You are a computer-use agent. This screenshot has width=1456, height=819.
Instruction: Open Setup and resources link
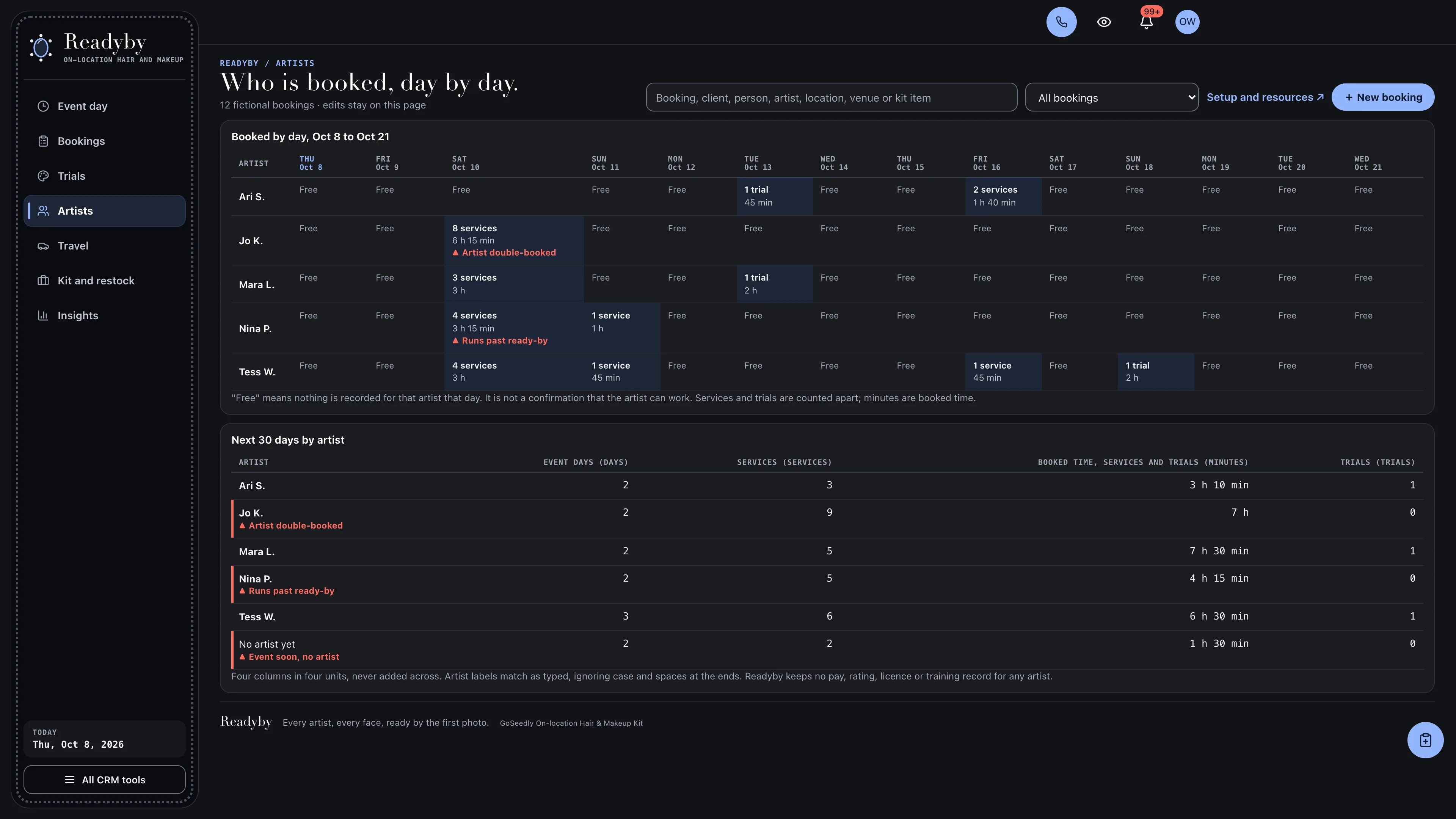tap(1265, 97)
